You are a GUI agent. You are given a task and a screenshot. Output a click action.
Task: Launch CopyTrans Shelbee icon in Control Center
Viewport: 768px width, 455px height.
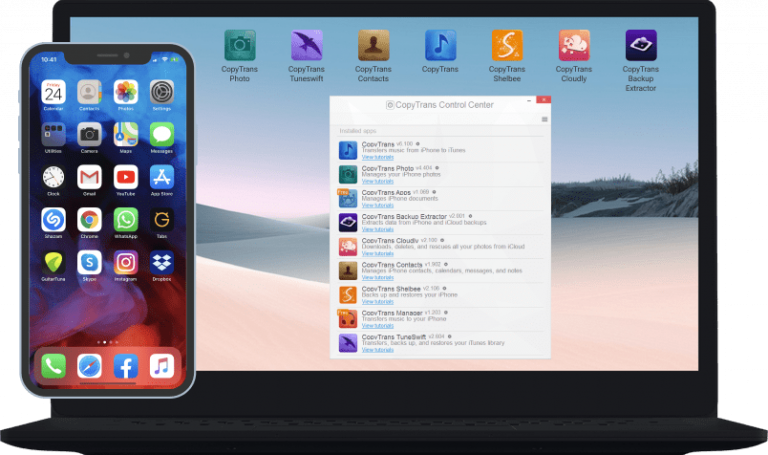click(348, 295)
